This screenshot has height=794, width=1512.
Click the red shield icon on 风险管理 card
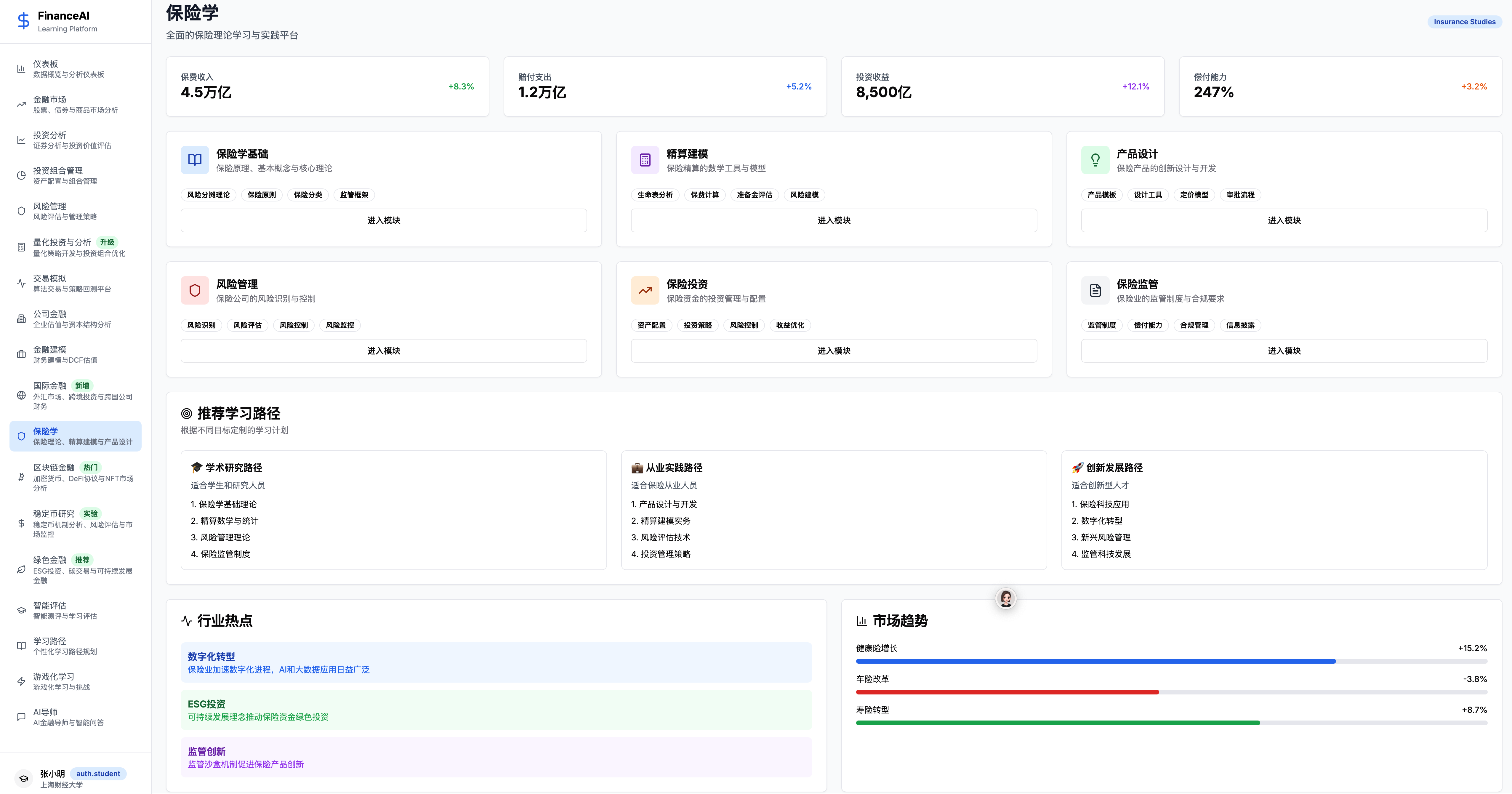(x=195, y=290)
